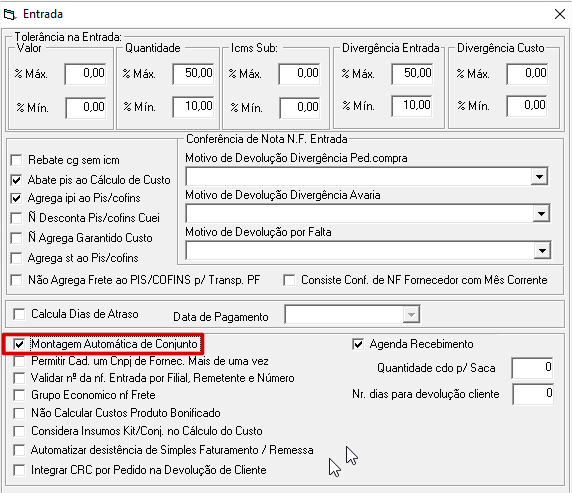Uncheck Agenda Recebimento
572x493 pixels.
pos(358,344)
